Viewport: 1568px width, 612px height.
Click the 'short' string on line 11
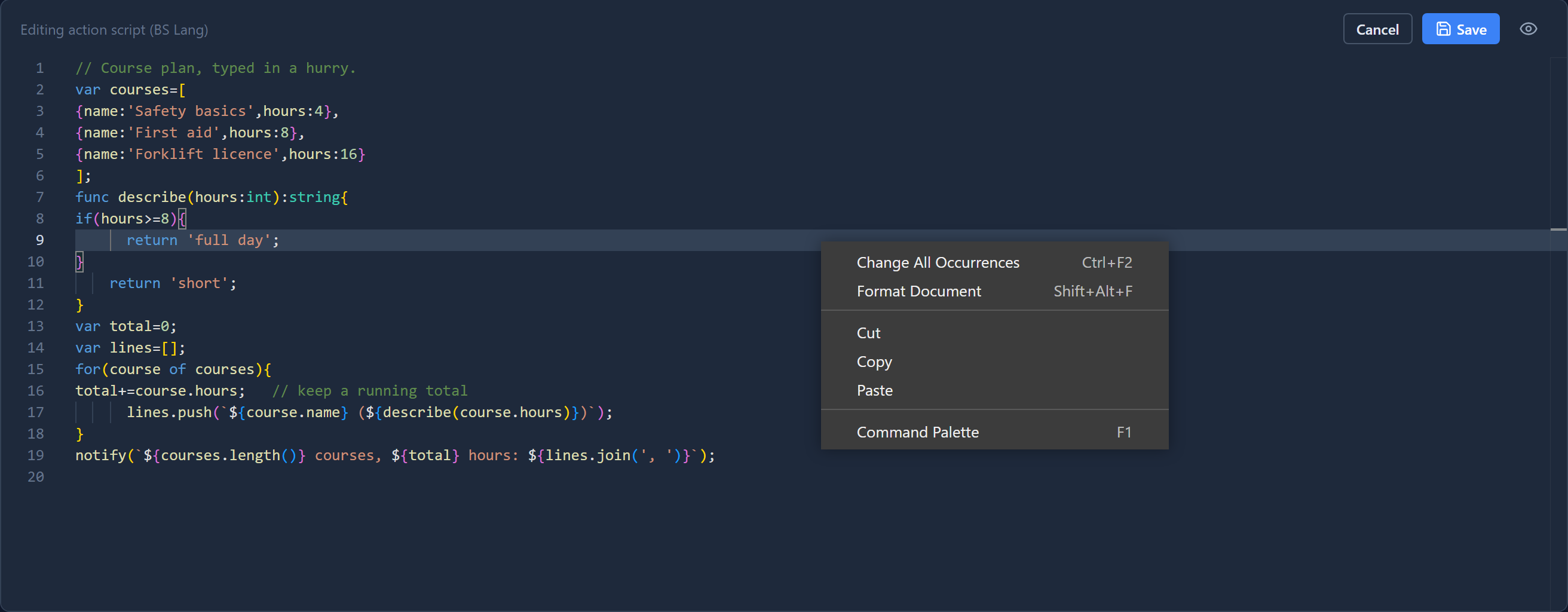[x=199, y=283]
